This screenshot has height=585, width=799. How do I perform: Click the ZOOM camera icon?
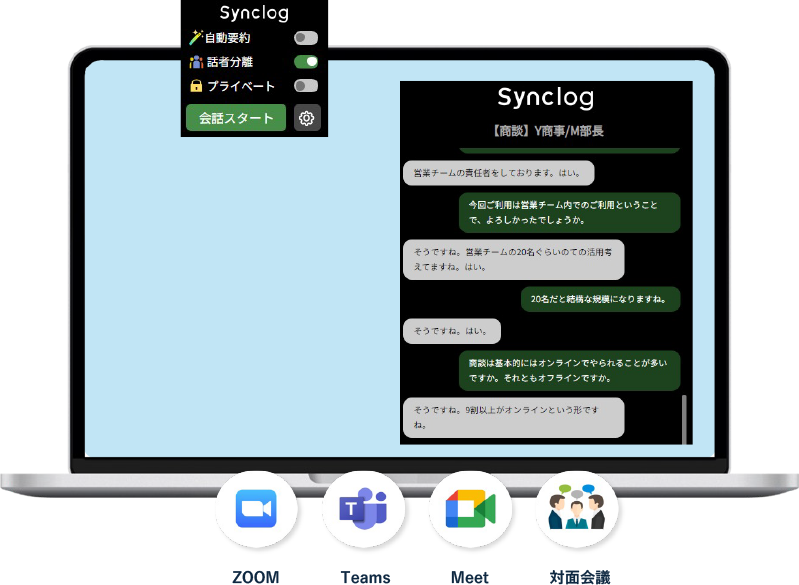pos(256,509)
